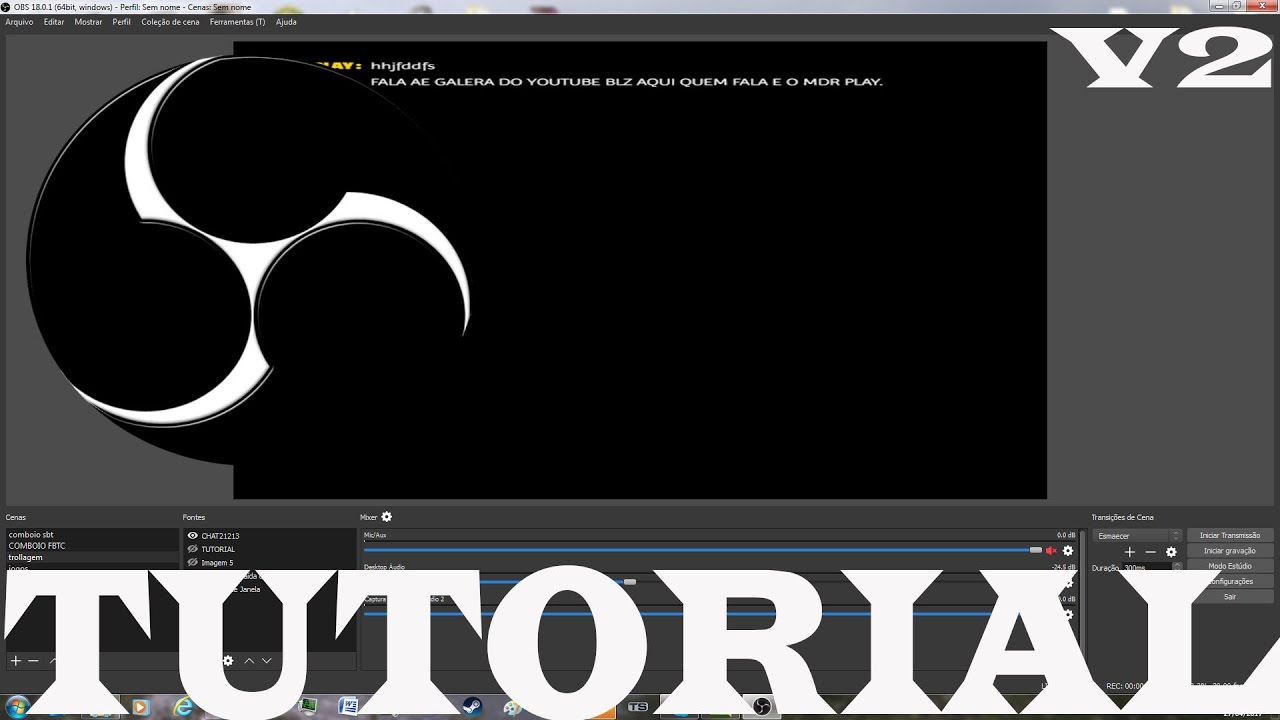Open Paint from the taskbar
This screenshot has width=1280, height=720.
[512, 707]
